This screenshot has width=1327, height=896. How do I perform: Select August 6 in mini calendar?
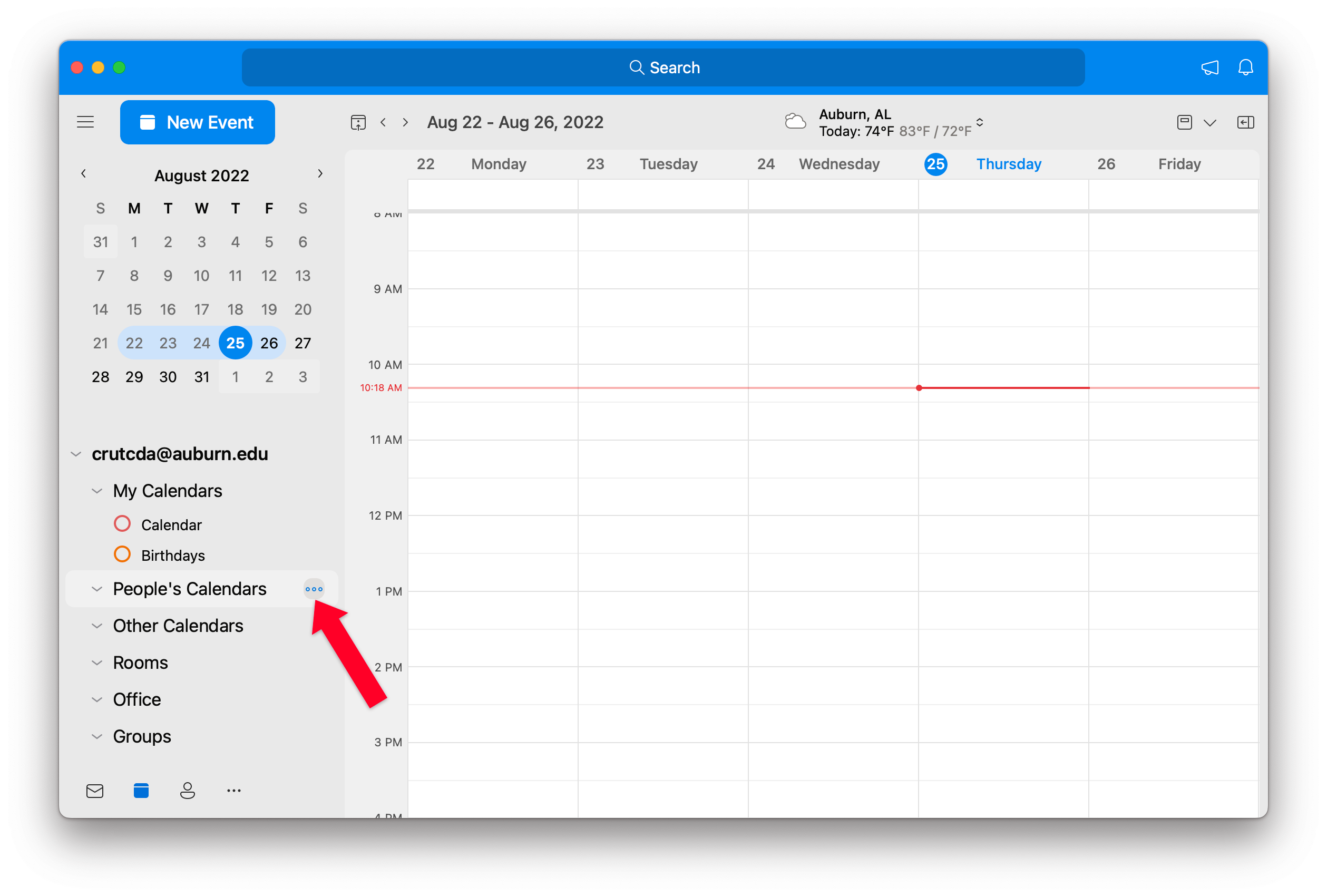[x=303, y=241]
